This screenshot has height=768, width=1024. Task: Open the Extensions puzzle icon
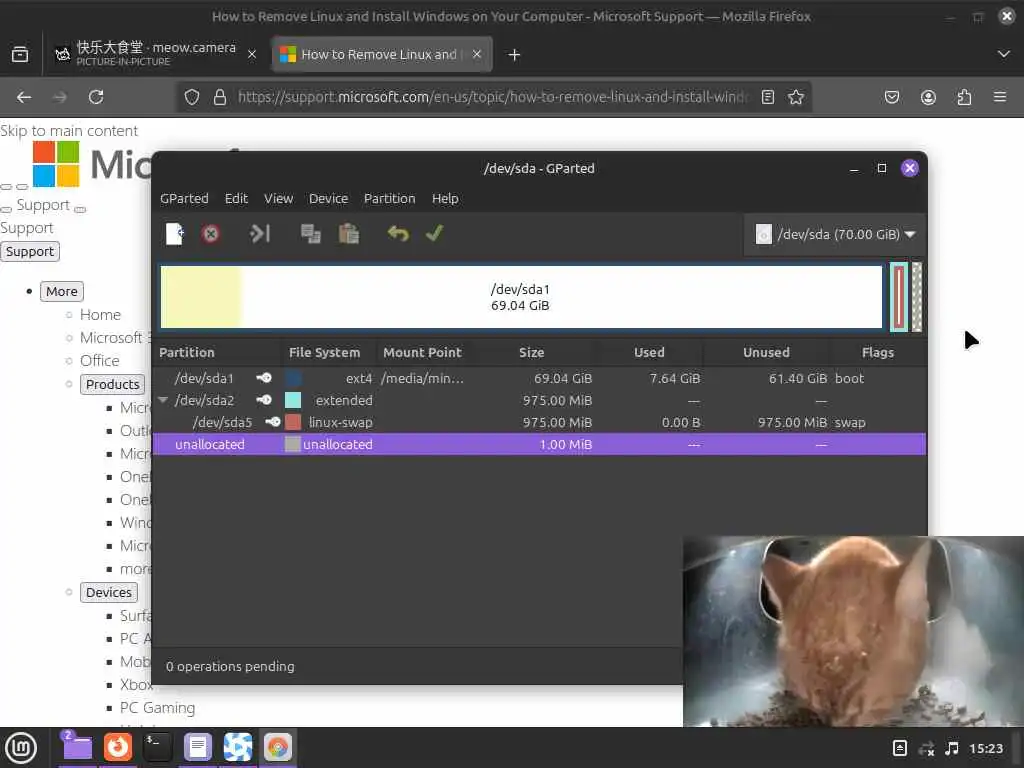[x=965, y=97]
